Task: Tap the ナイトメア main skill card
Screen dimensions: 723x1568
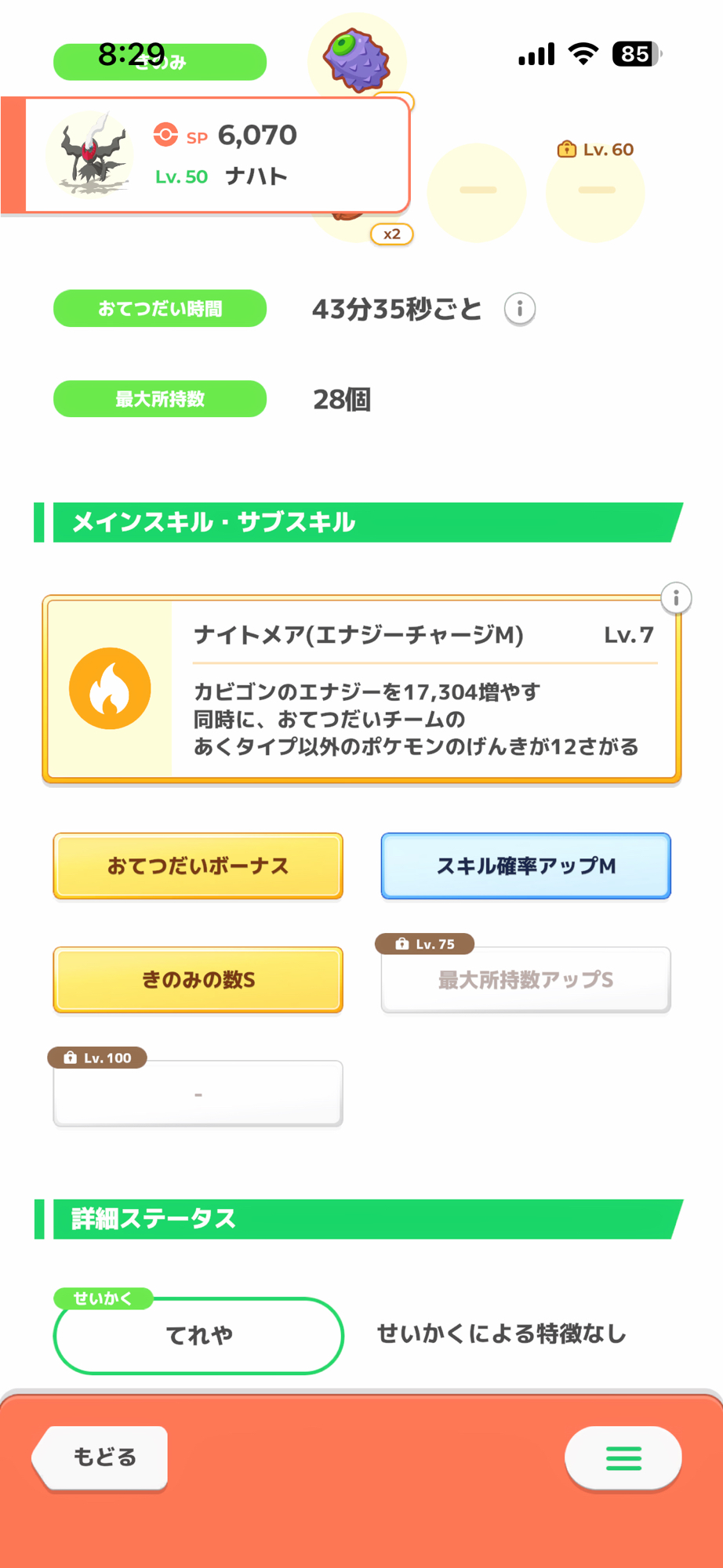Action: (x=423, y=690)
